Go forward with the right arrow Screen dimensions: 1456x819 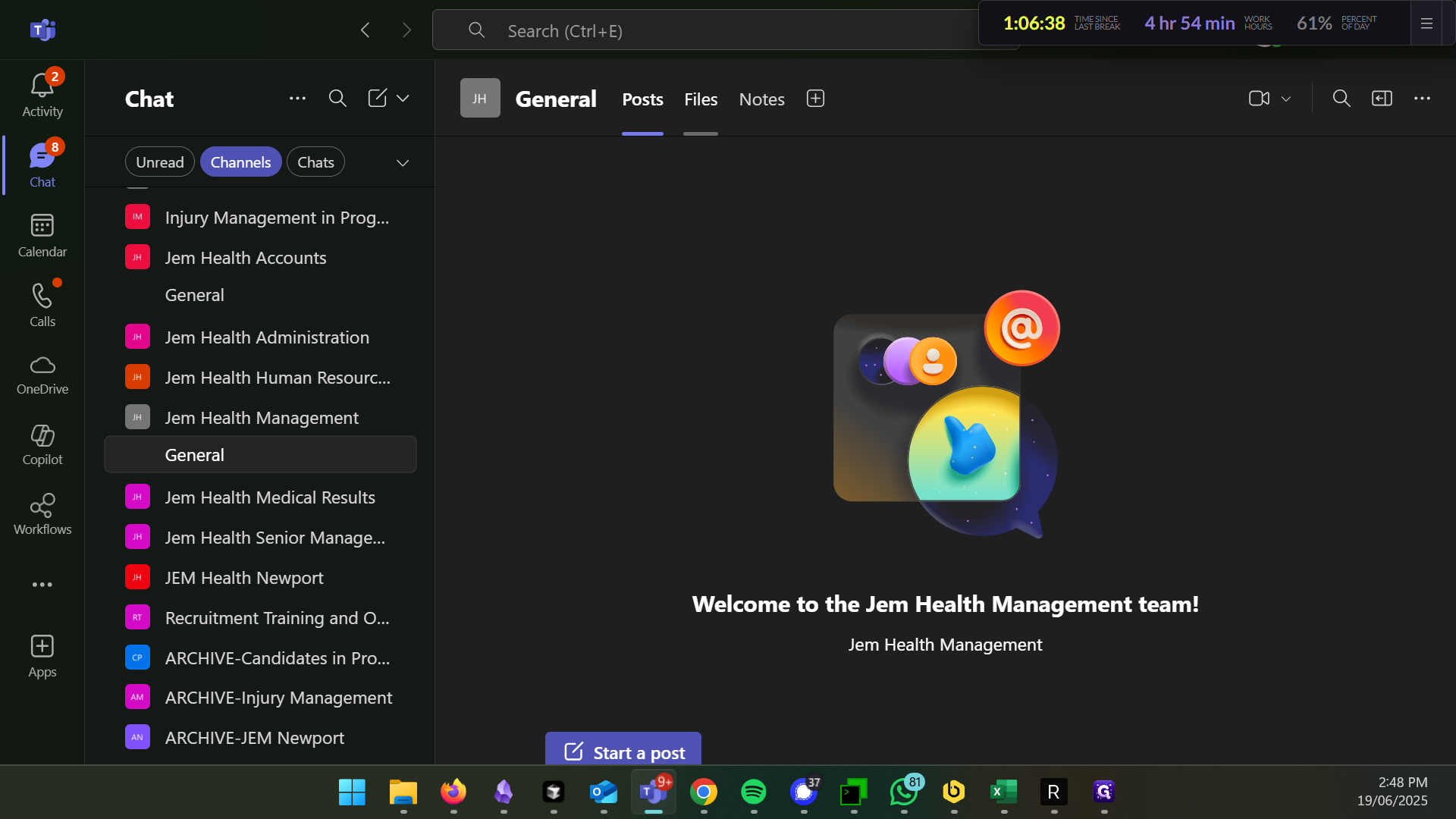coord(406,30)
